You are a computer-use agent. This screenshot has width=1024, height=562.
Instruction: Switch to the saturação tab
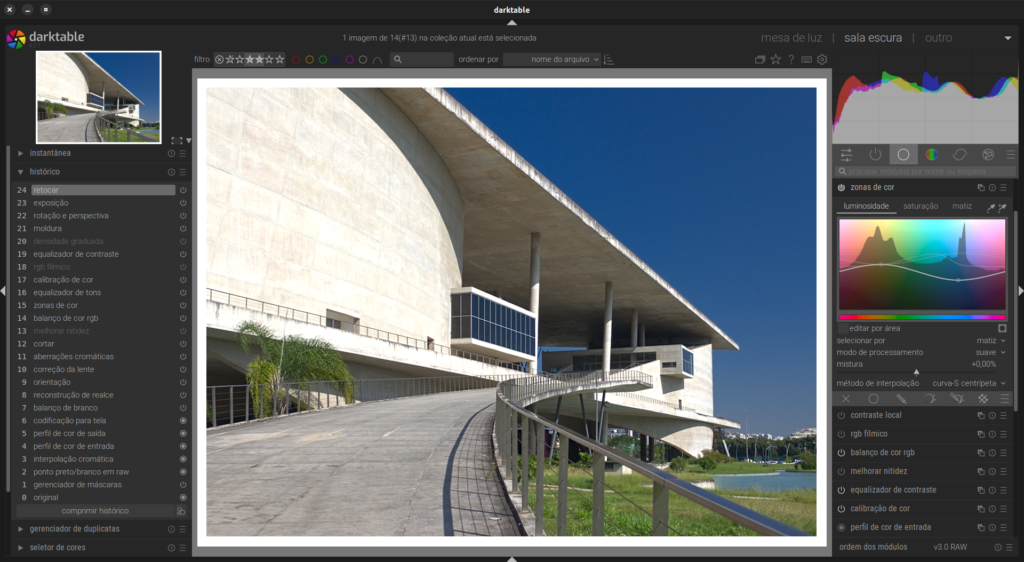[920, 206]
